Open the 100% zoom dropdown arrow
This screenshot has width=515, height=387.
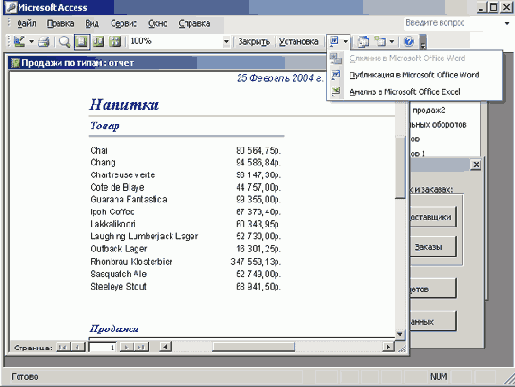226,42
